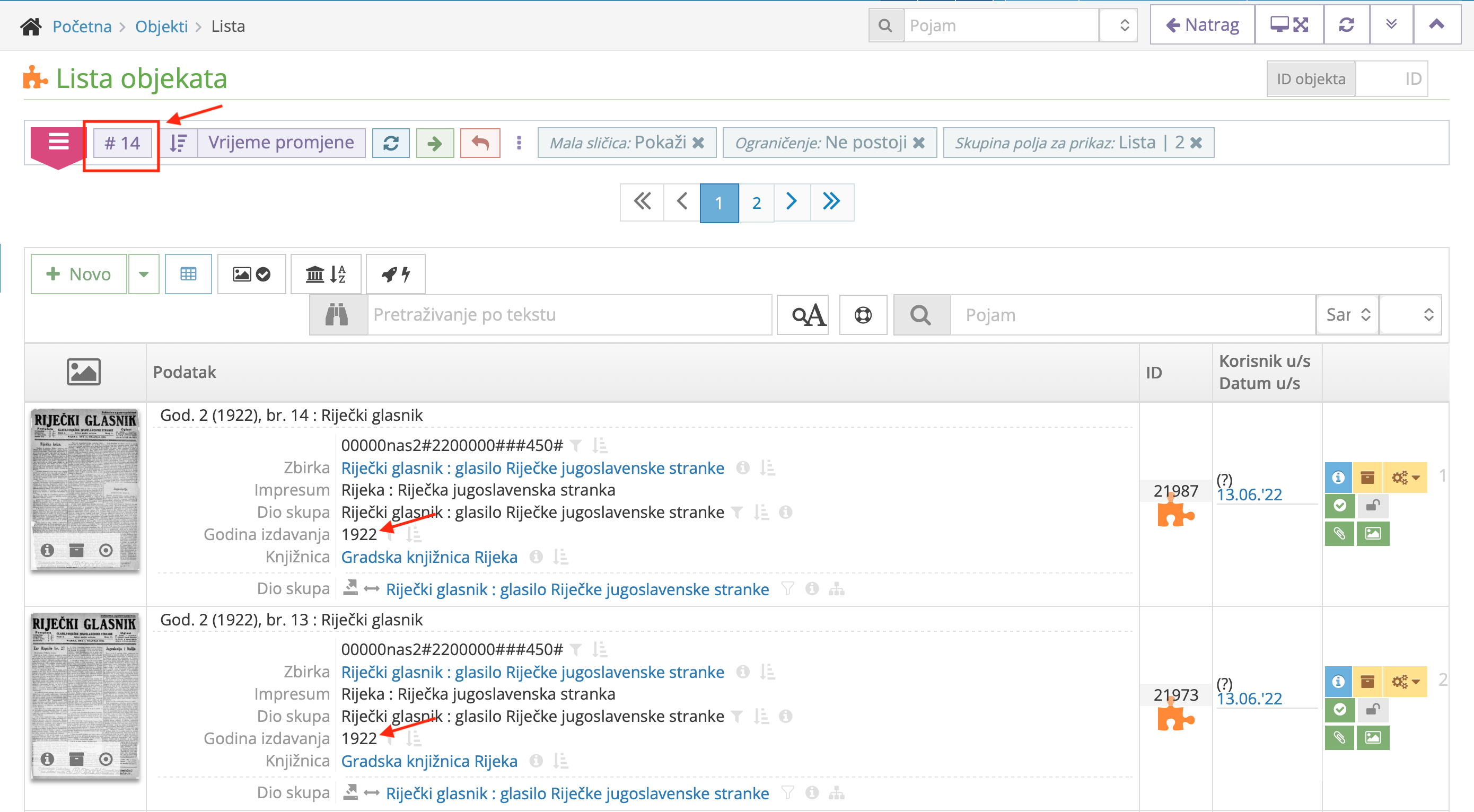Open the three-dot more options menu

pyautogui.click(x=519, y=143)
